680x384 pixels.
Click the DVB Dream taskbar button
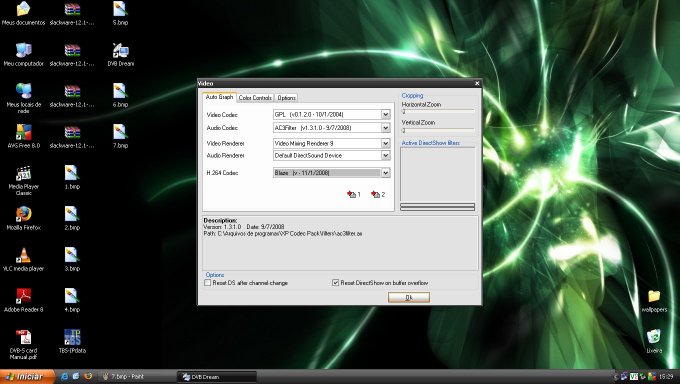pyautogui.click(x=216, y=377)
